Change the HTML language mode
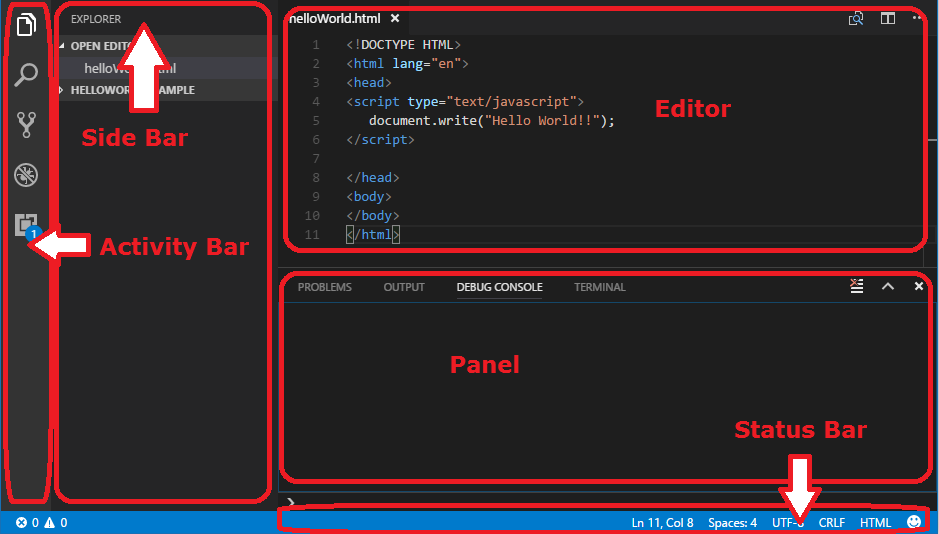939x534 pixels. (876, 523)
